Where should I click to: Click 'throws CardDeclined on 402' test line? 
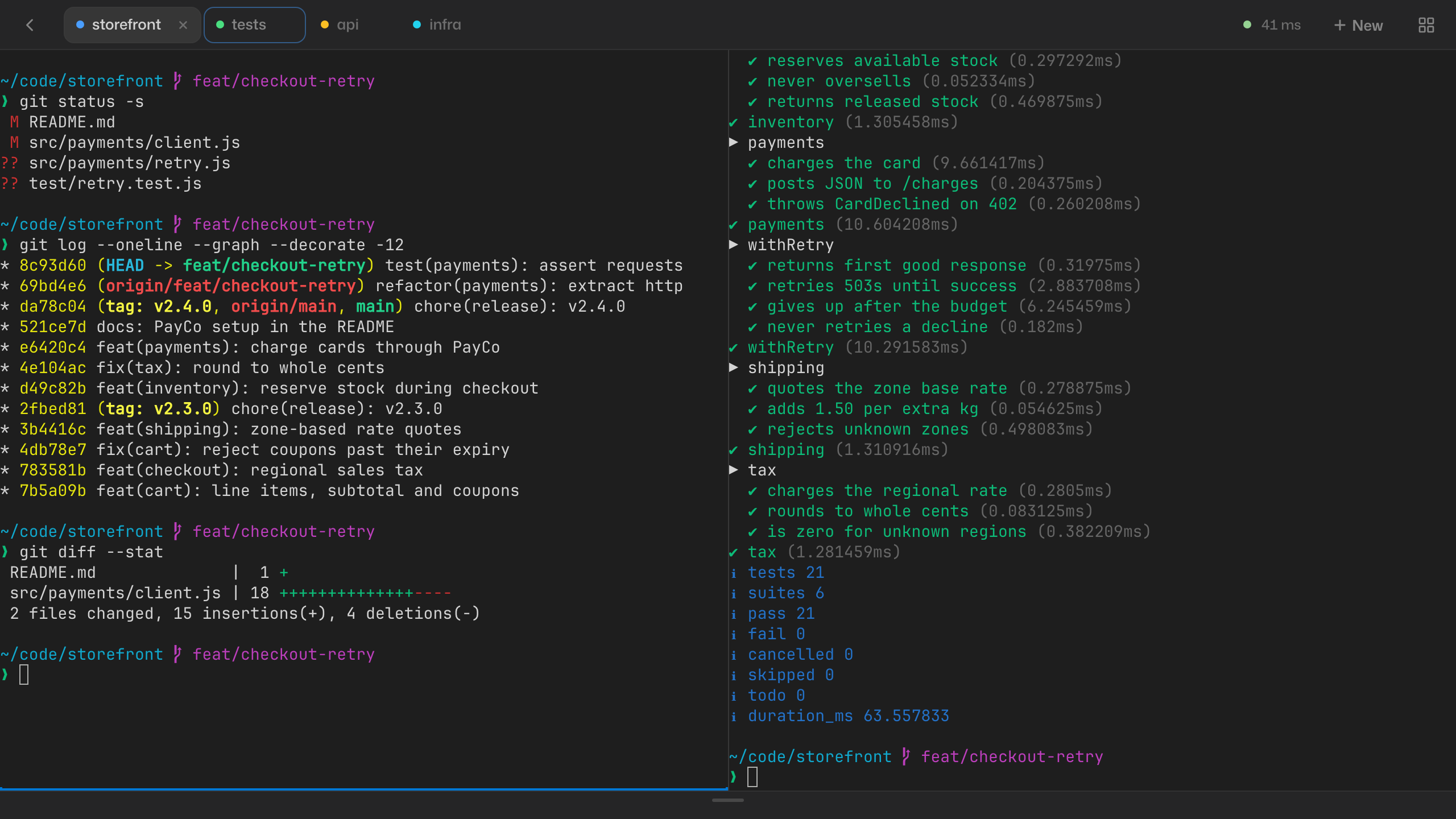(892, 204)
